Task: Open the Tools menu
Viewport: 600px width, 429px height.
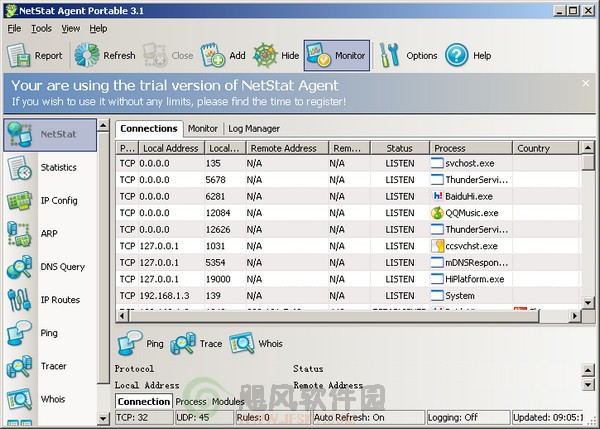Action: pyautogui.click(x=41, y=29)
